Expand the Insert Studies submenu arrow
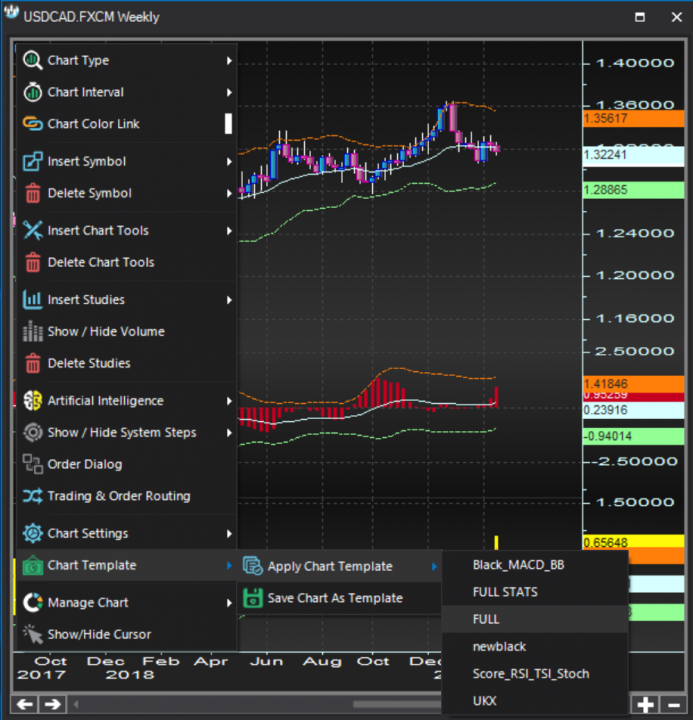 (x=229, y=300)
